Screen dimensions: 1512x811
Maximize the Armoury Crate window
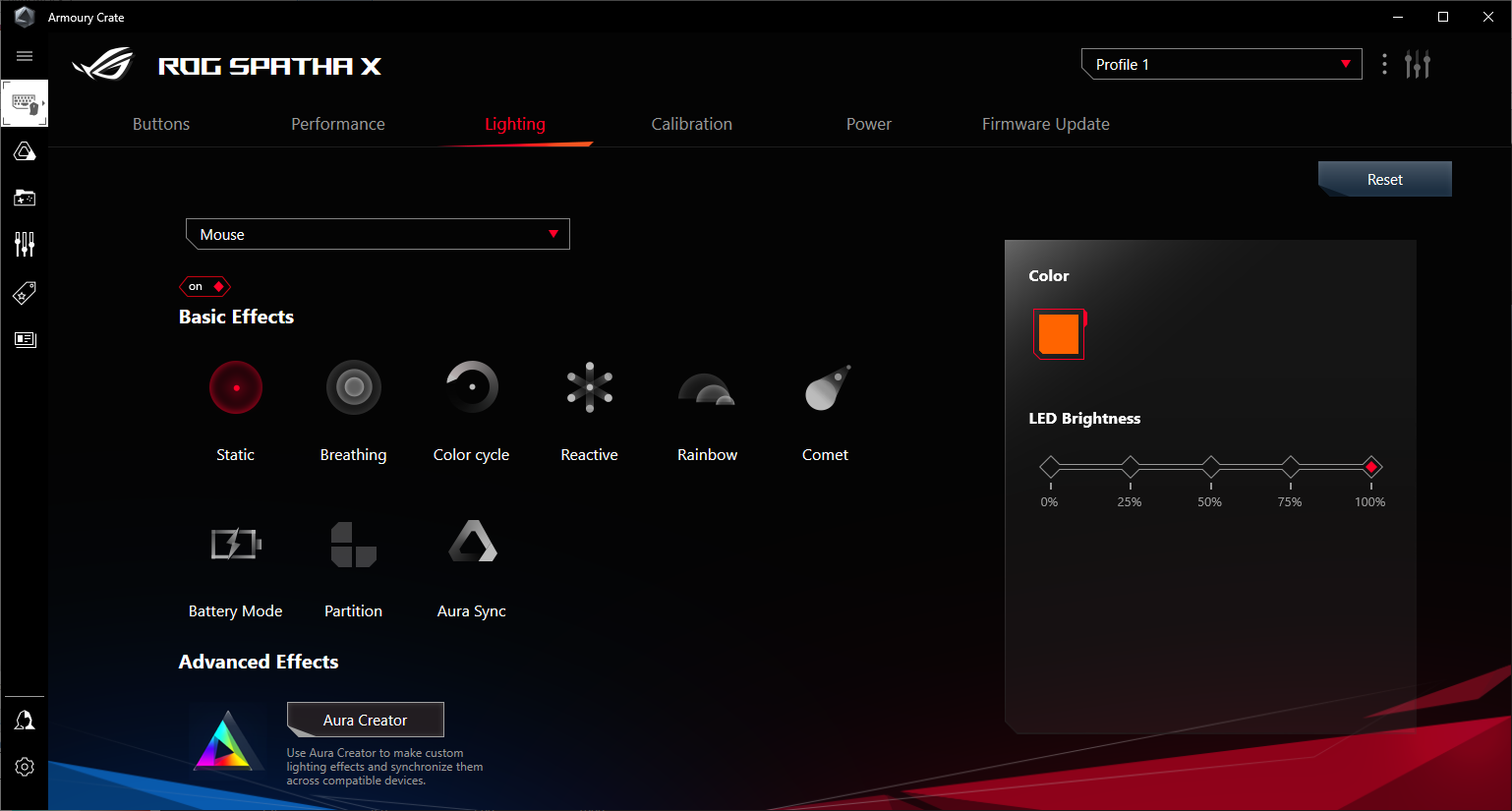(x=1443, y=17)
